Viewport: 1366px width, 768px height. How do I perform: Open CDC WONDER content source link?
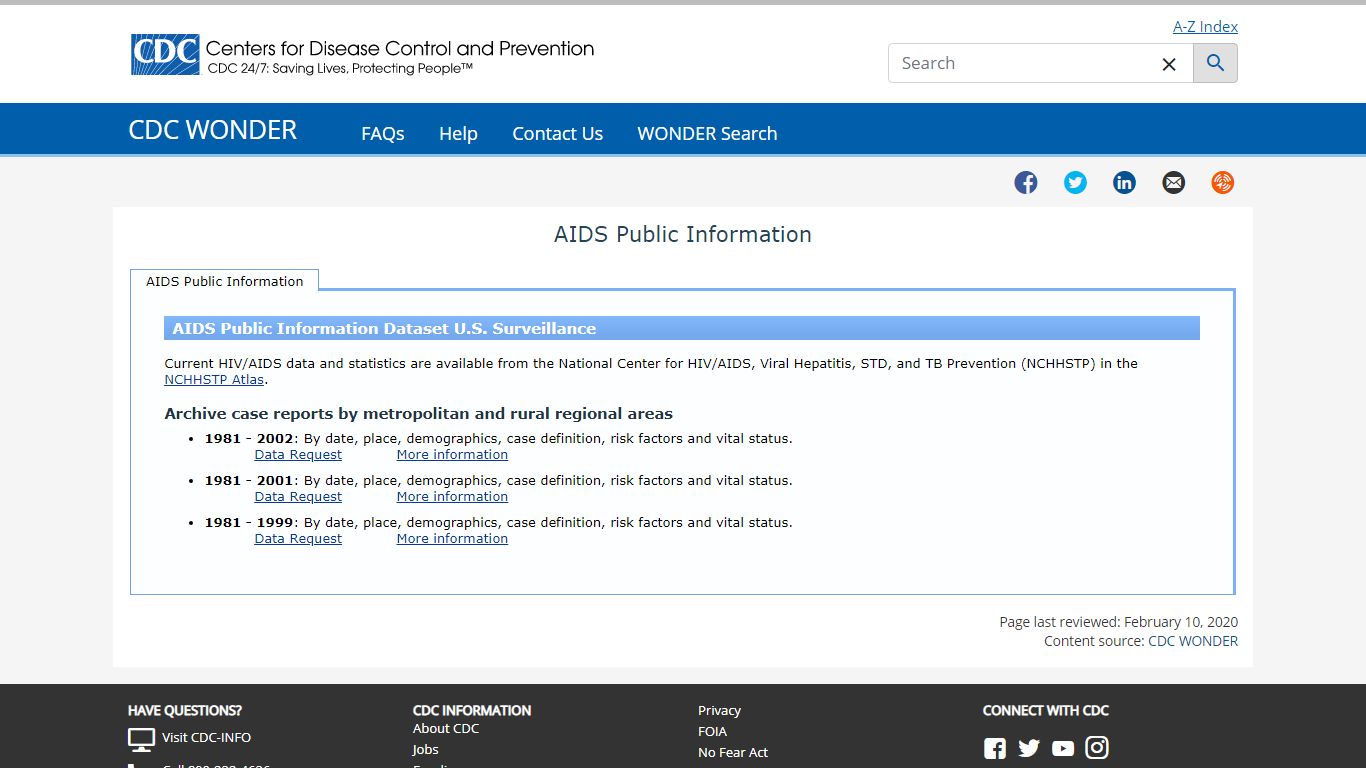pos(1193,641)
